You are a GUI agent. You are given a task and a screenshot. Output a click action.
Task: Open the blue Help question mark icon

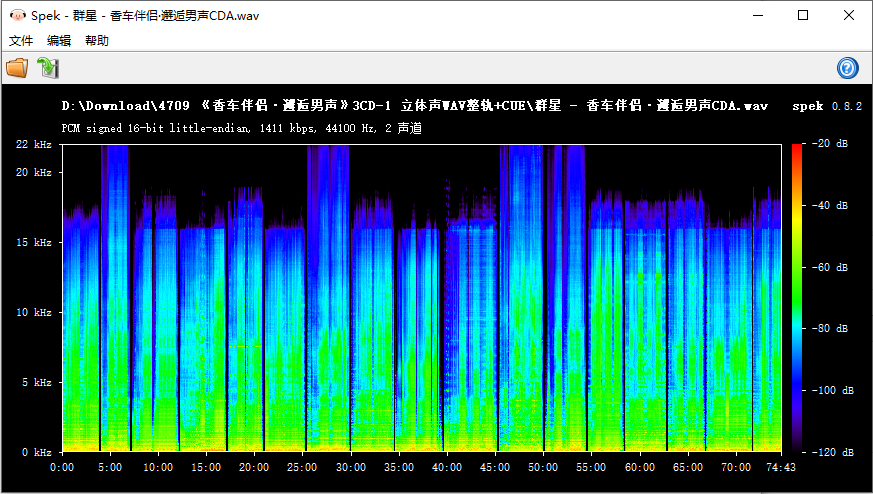[x=847, y=68]
